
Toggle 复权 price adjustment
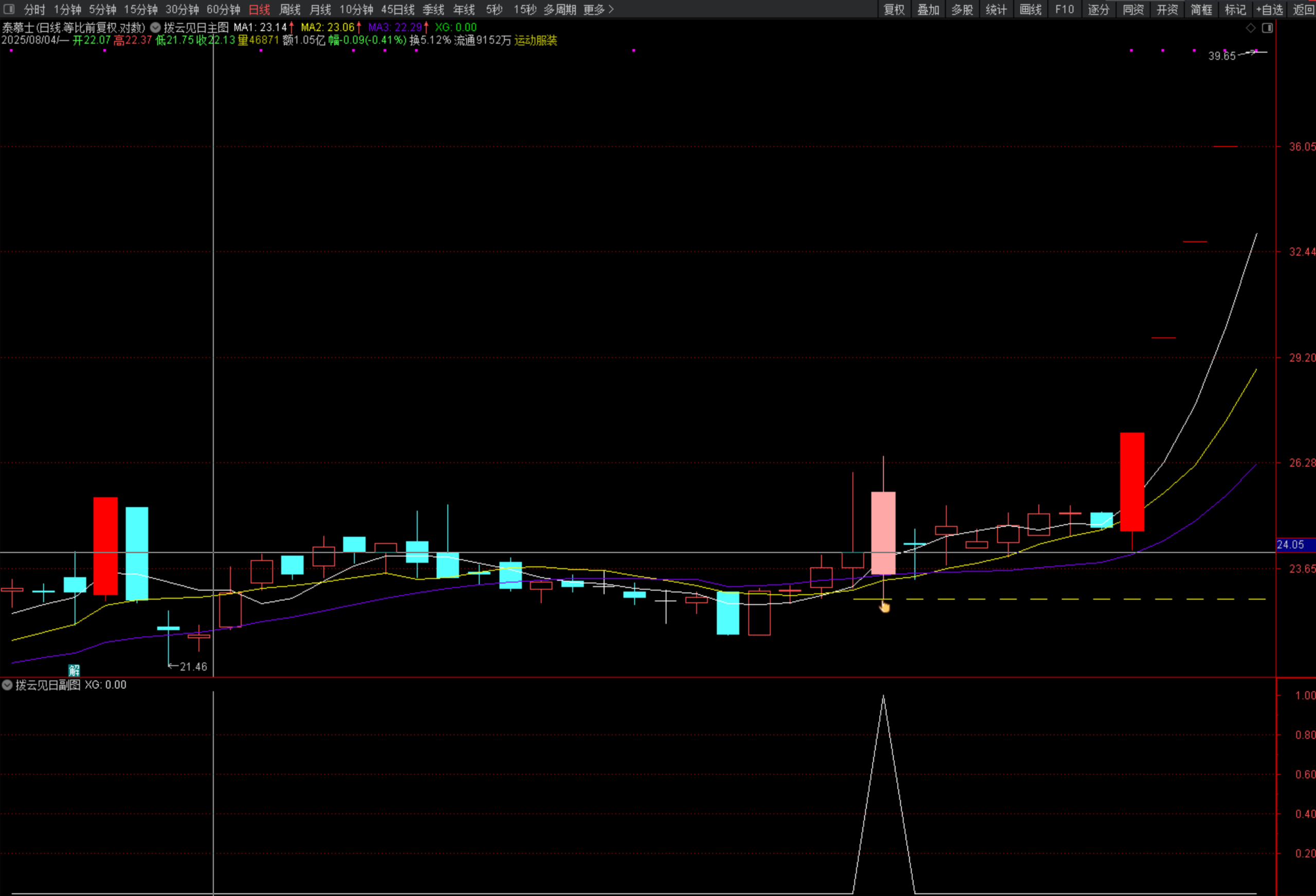coord(894,10)
